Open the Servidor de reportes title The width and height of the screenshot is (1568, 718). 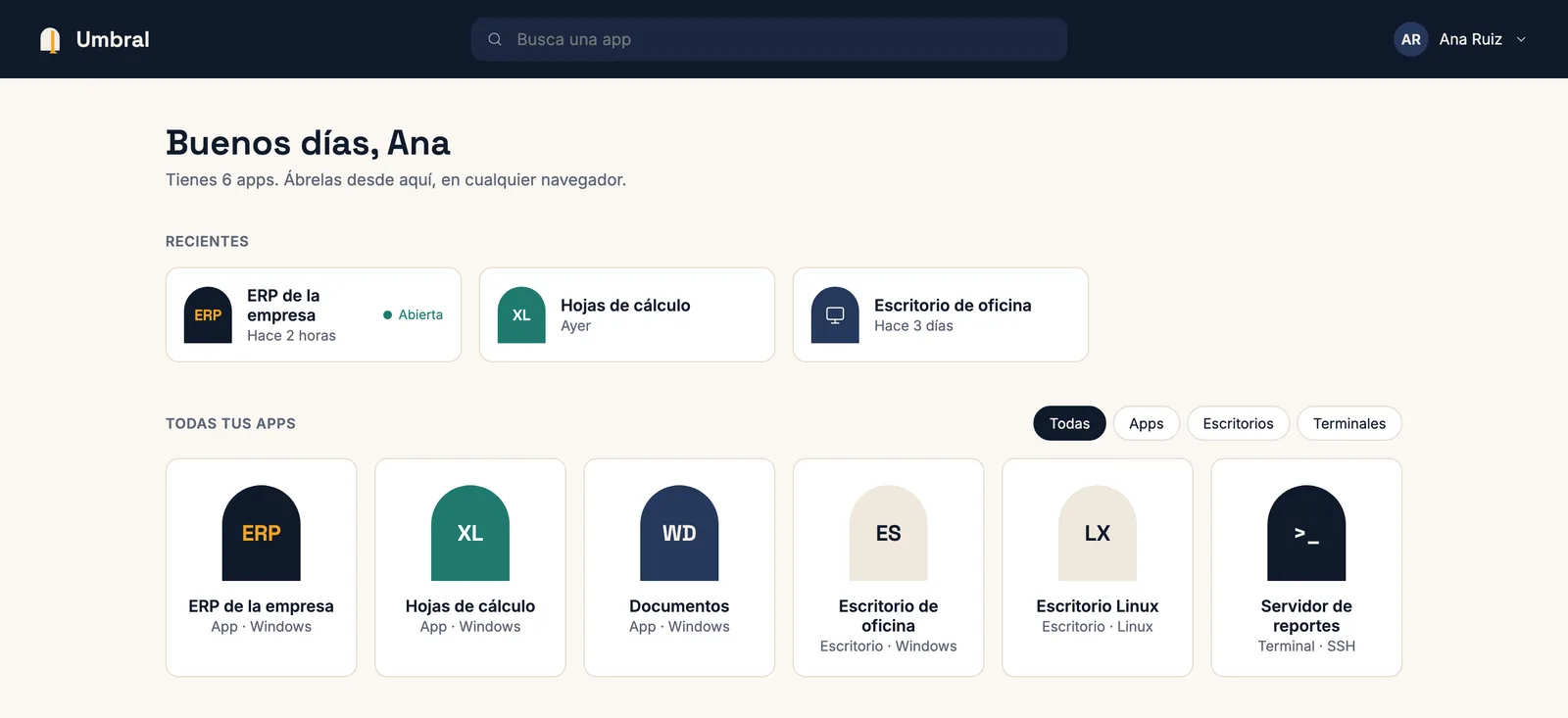click(x=1306, y=616)
